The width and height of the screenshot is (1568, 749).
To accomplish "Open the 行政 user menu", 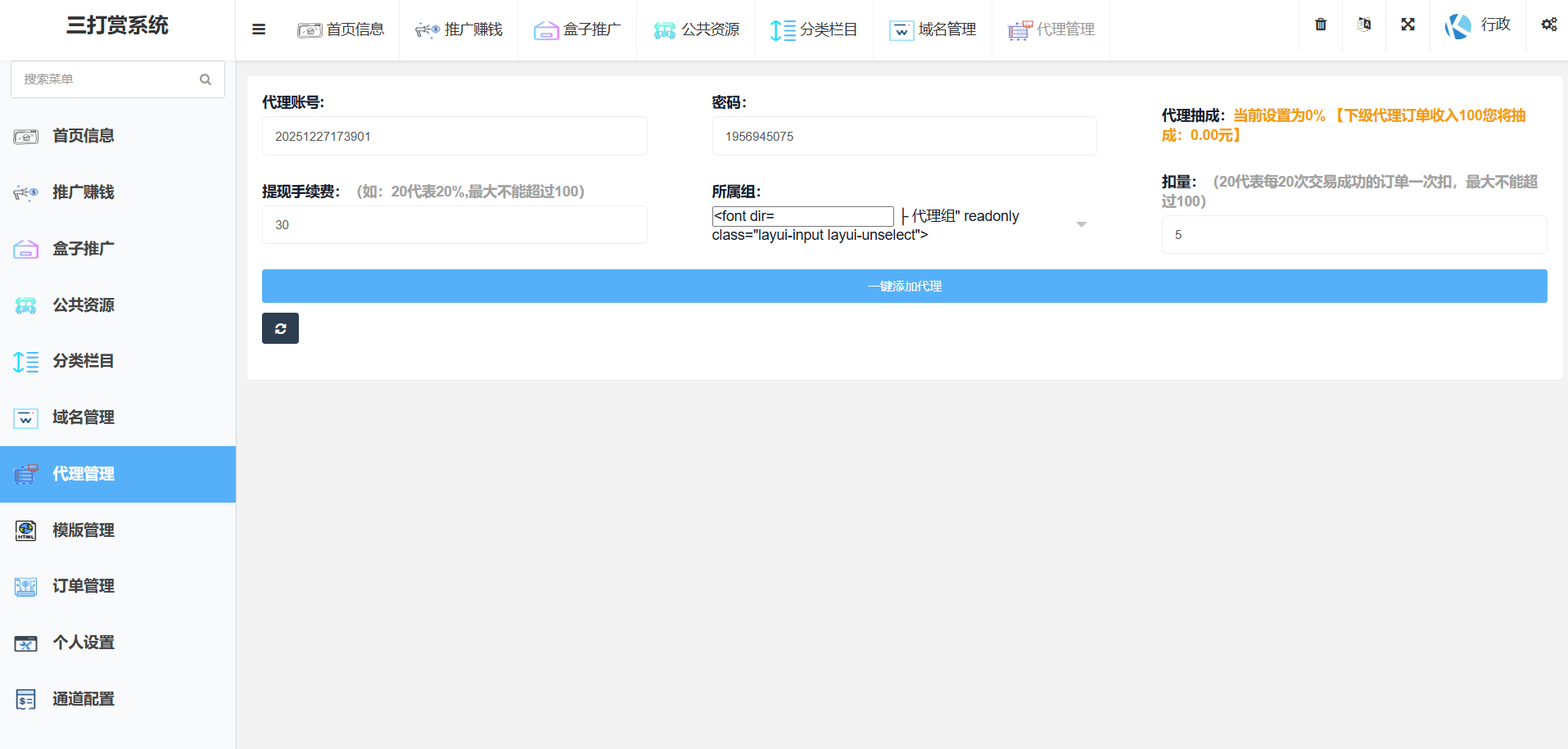I will [x=1494, y=25].
